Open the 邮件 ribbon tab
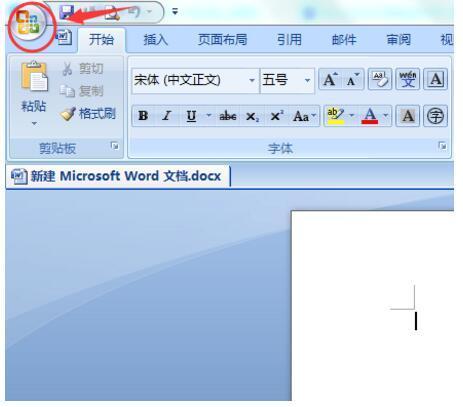Screen dimensions: 463x407 coord(344,40)
